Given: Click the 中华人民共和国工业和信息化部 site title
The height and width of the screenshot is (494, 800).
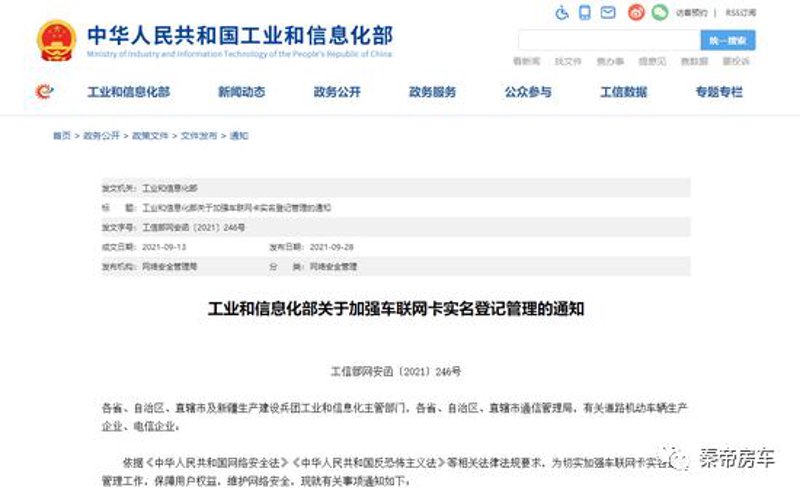Looking at the screenshot, I should click(240, 35).
